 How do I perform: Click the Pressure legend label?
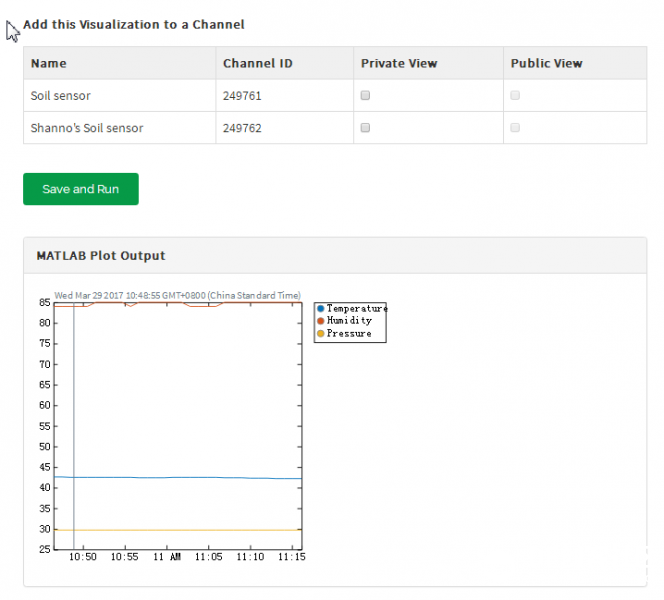(349, 334)
